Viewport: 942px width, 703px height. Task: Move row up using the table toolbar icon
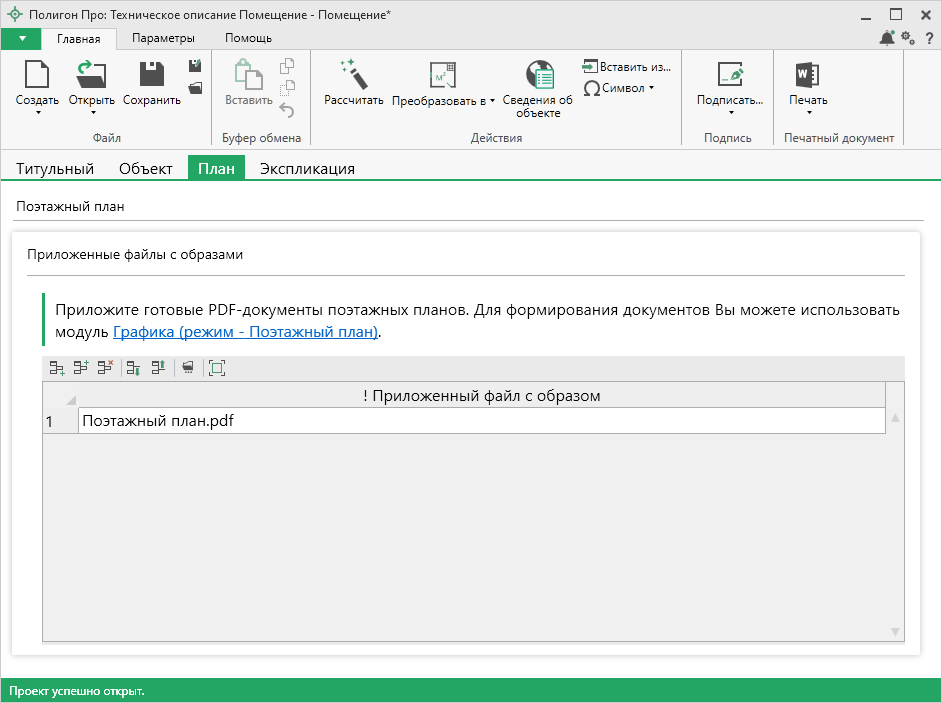pyautogui.click(x=158, y=368)
